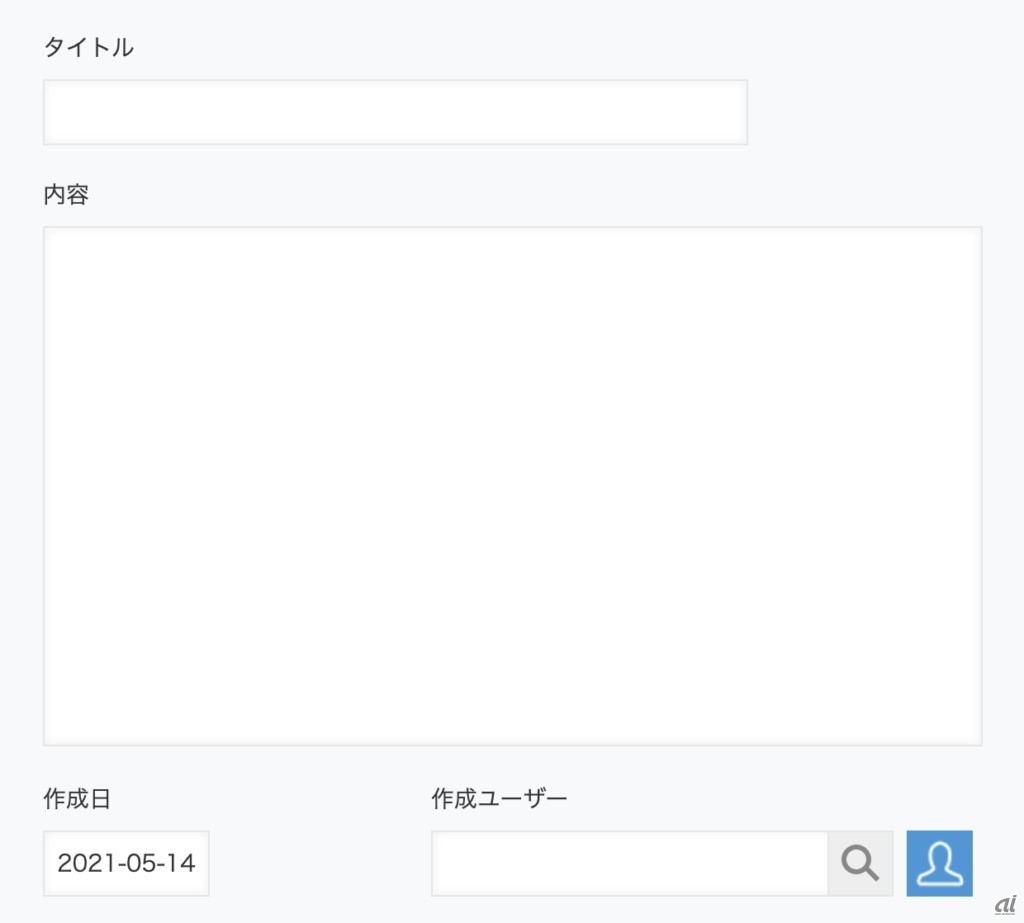Click the 2021-05-14 date value
Image resolution: width=1024 pixels, height=923 pixels.
point(126,863)
